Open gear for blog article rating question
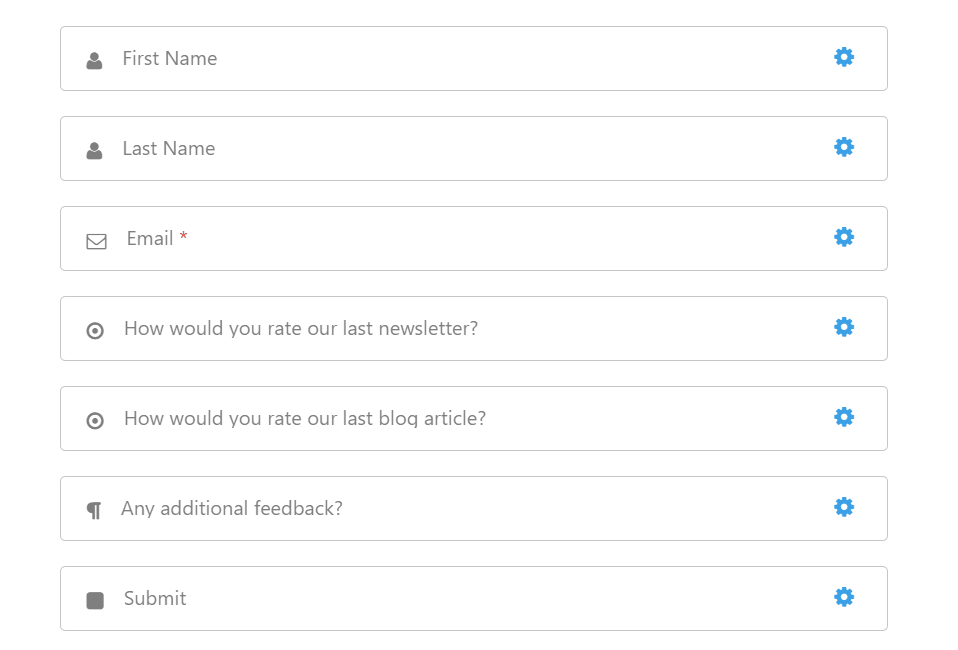Screen dimensions: 958x650 pyautogui.click(x=844, y=417)
